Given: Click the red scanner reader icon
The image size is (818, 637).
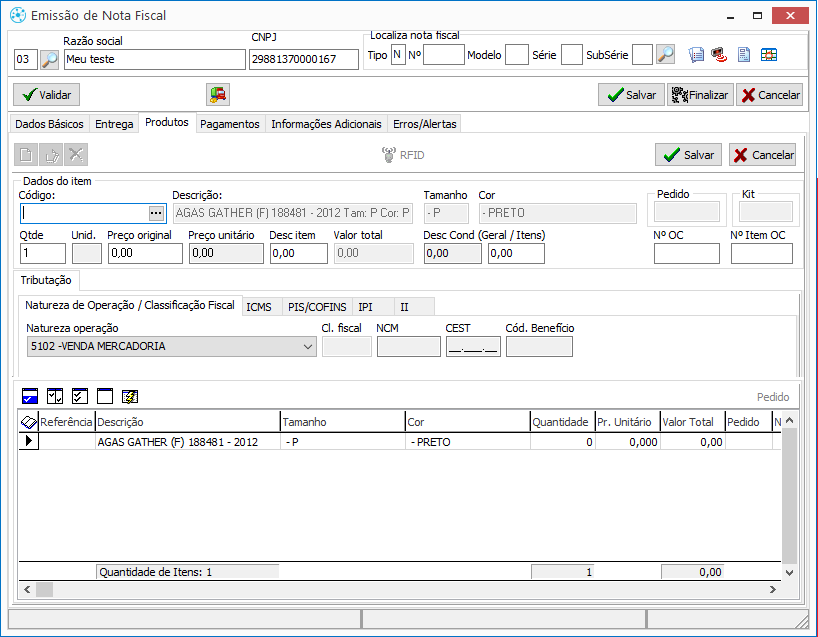Looking at the screenshot, I should pyautogui.click(x=719, y=54).
